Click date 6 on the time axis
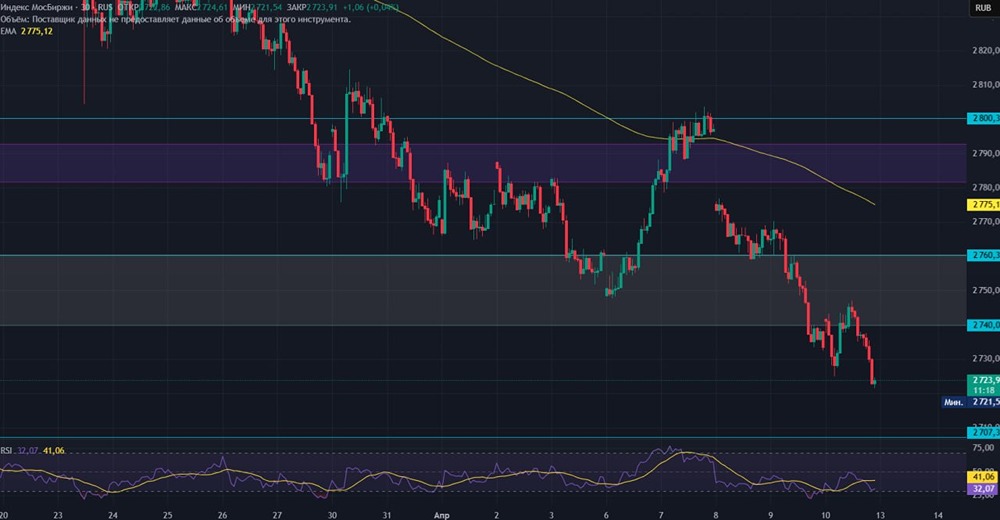This screenshot has height=520, width=1000. coord(606,515)
